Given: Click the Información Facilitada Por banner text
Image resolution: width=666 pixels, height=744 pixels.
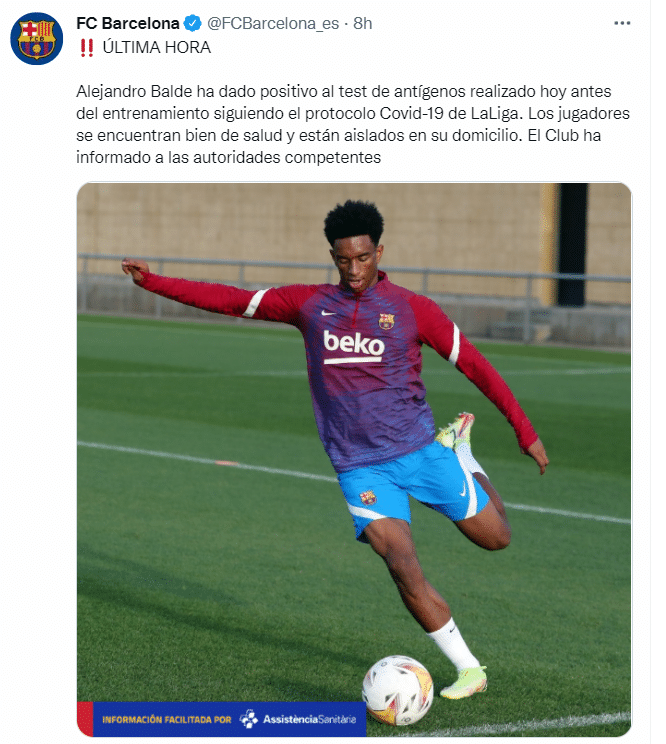Looking at the screenshot, I should point(166,719).
